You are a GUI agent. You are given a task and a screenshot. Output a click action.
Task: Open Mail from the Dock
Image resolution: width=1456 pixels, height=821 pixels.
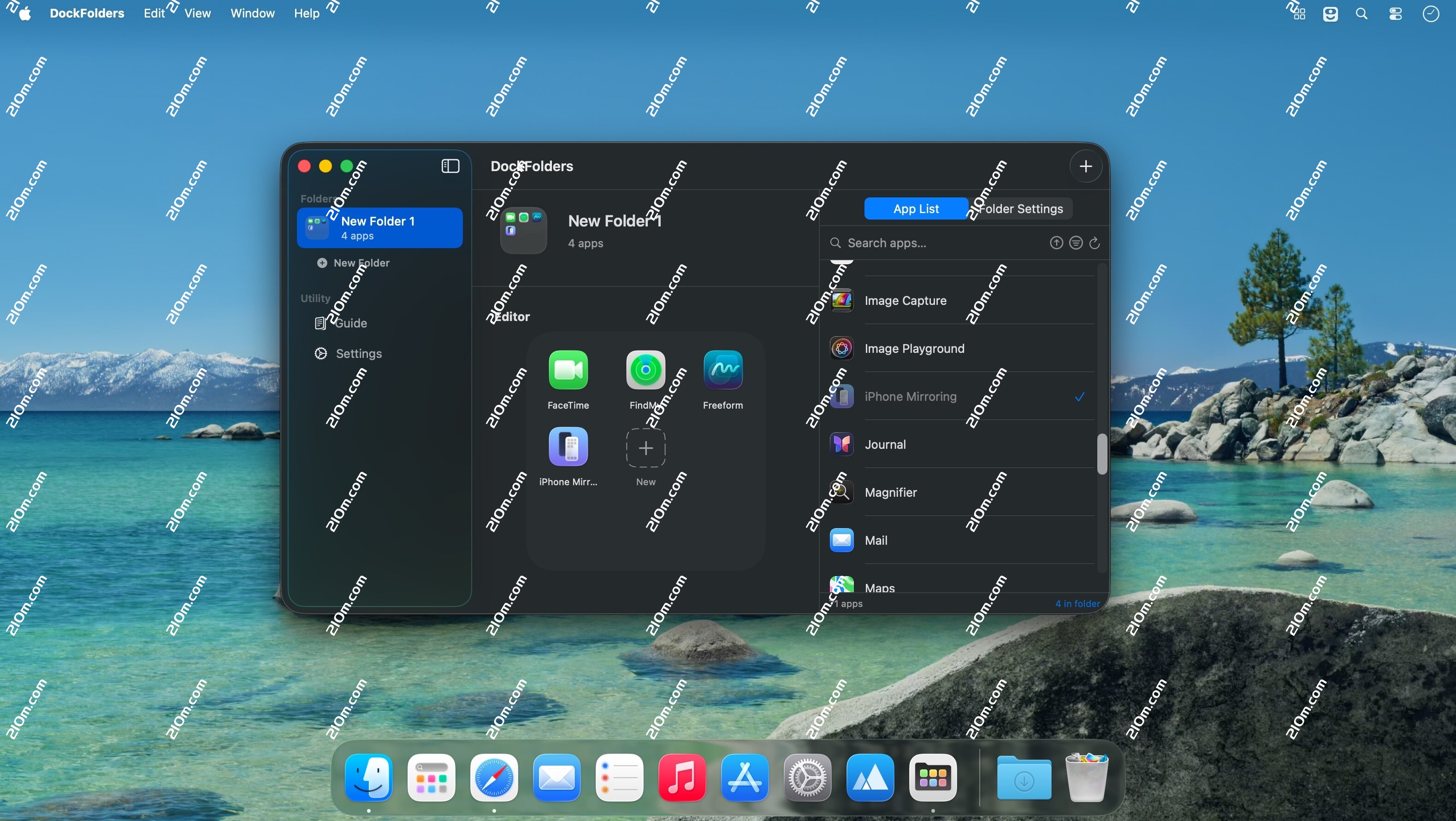[557, 778]
